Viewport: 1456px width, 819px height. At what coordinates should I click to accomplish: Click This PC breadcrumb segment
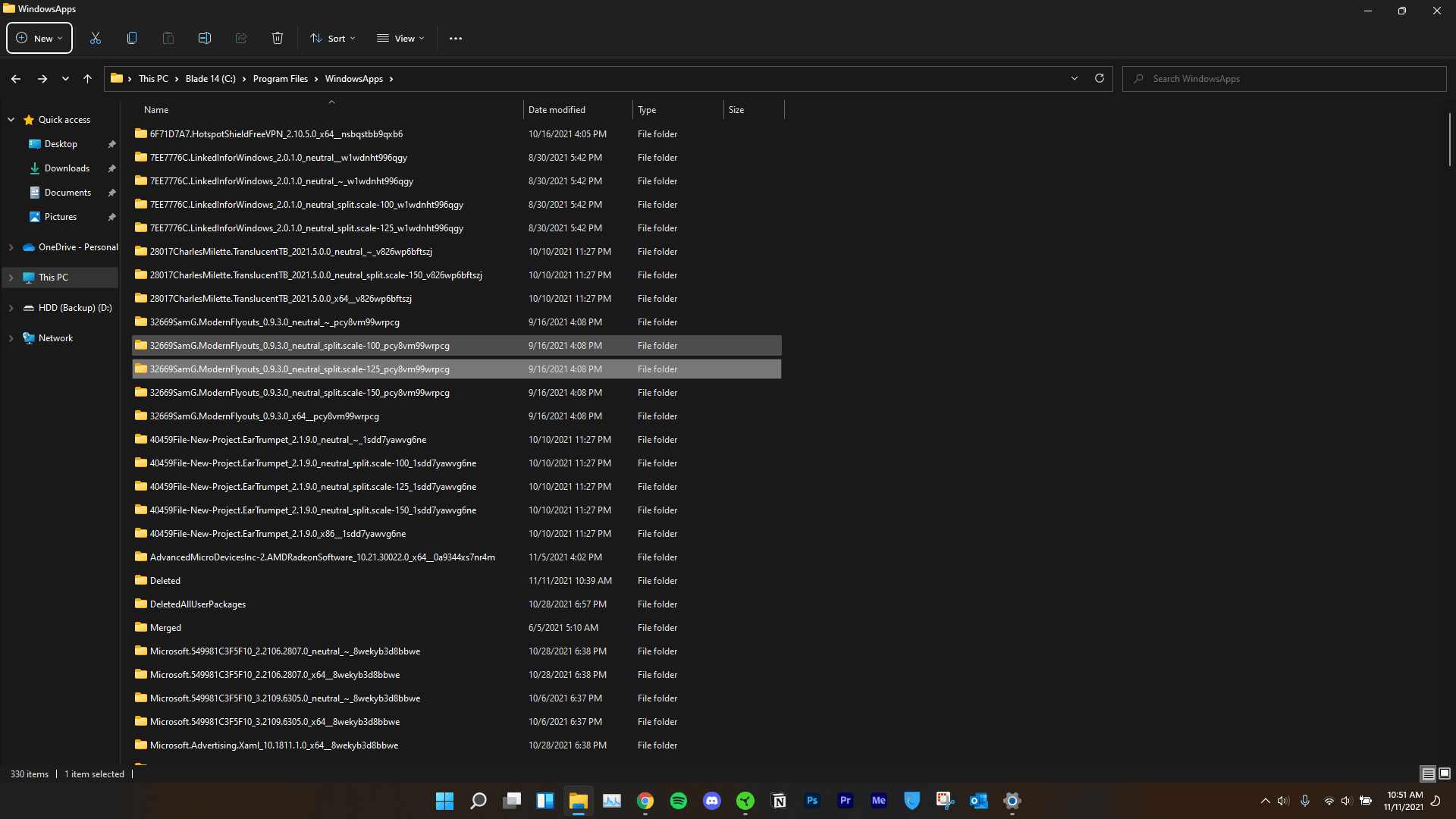[x=153, y=79]
